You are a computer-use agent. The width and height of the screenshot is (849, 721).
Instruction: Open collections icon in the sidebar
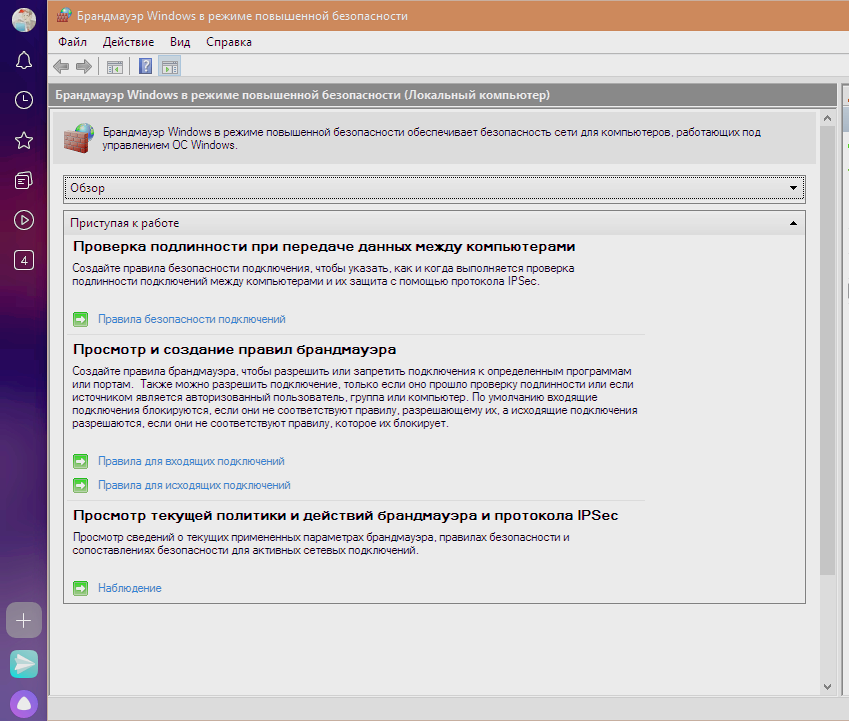pyautogui.click(x=24, y=180)
